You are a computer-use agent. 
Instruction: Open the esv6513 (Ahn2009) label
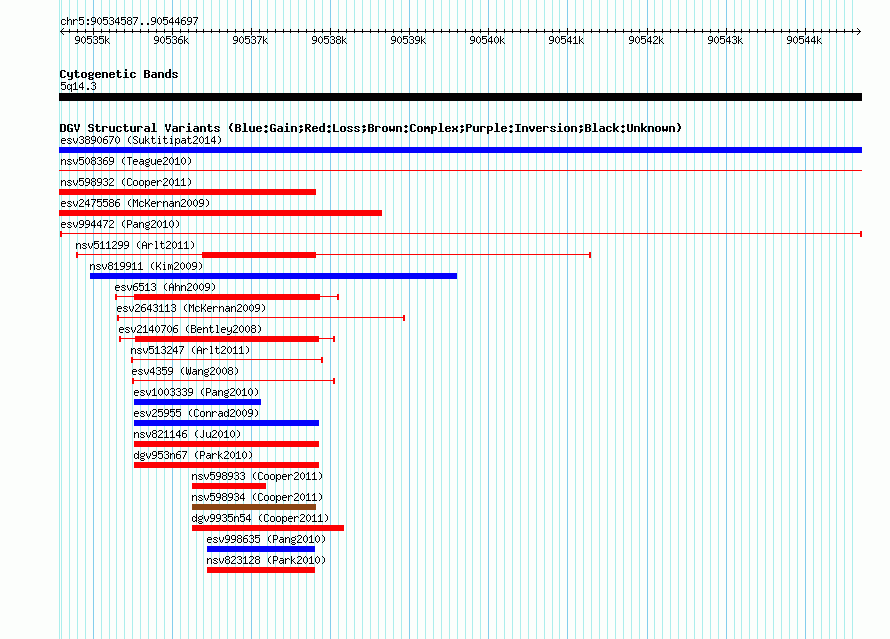click(165, 287)
